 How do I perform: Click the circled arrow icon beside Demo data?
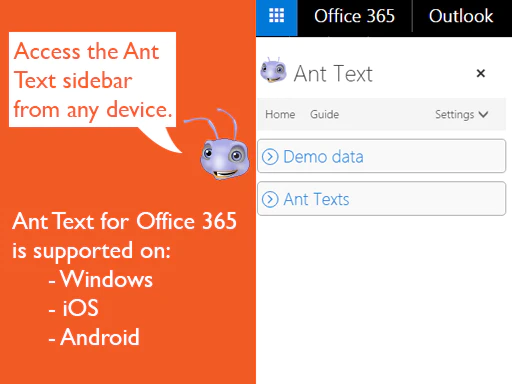[x=270, y=157]
